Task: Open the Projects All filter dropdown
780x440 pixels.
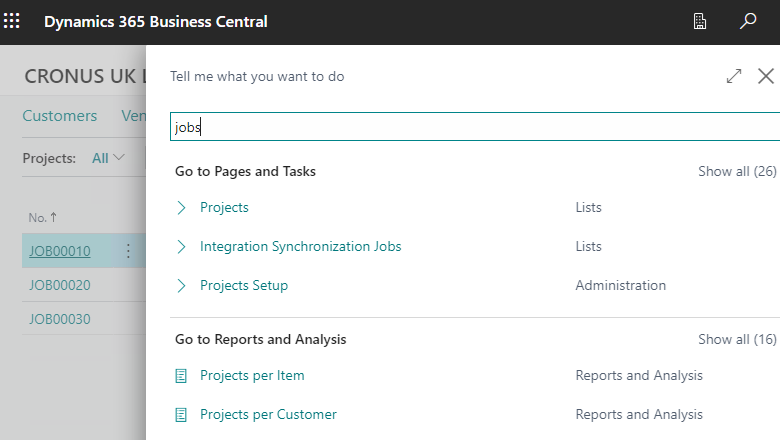Action: click(x=108, y=158)
